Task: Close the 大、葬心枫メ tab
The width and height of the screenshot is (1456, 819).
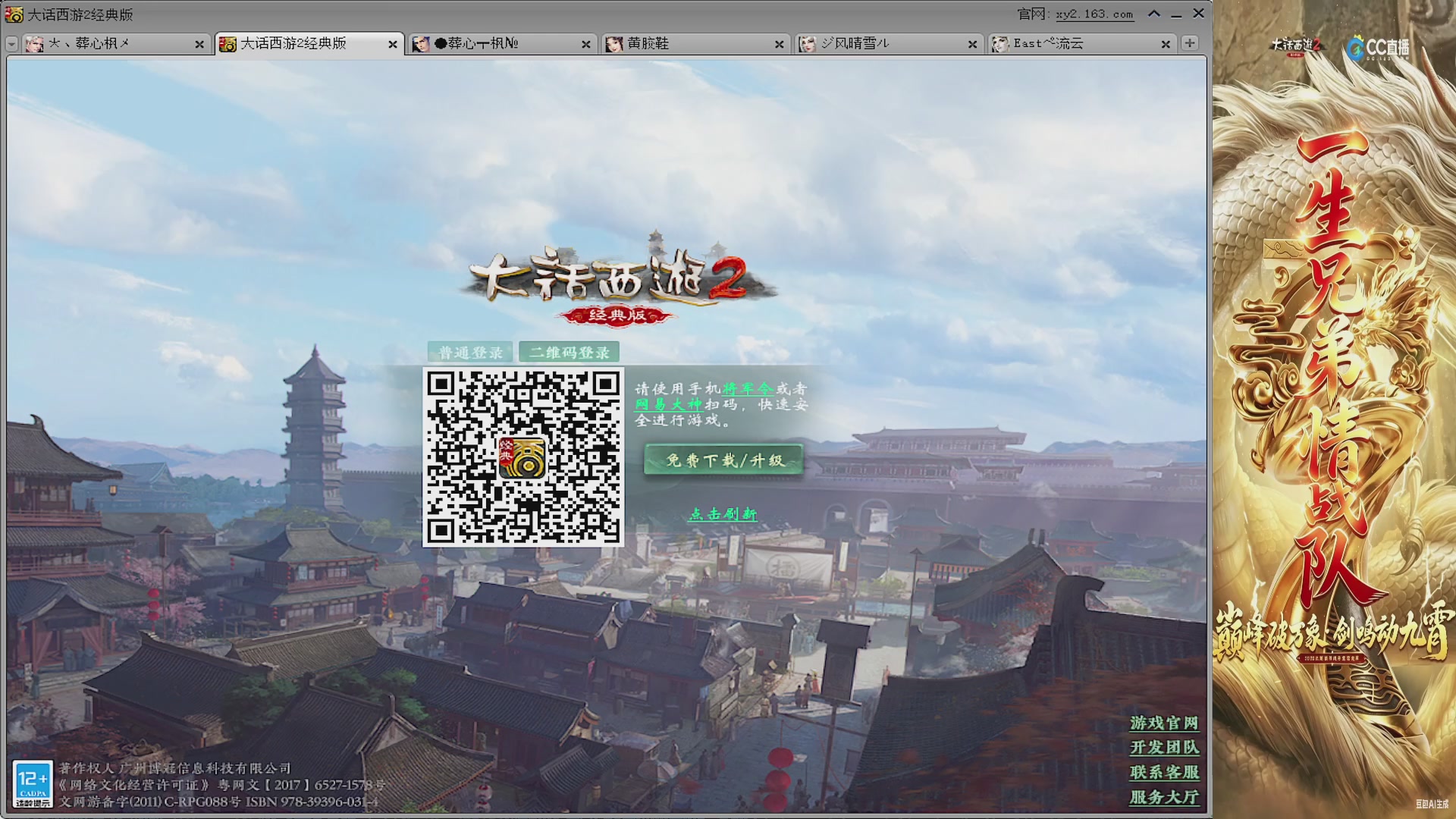Action: pos(199,45)
